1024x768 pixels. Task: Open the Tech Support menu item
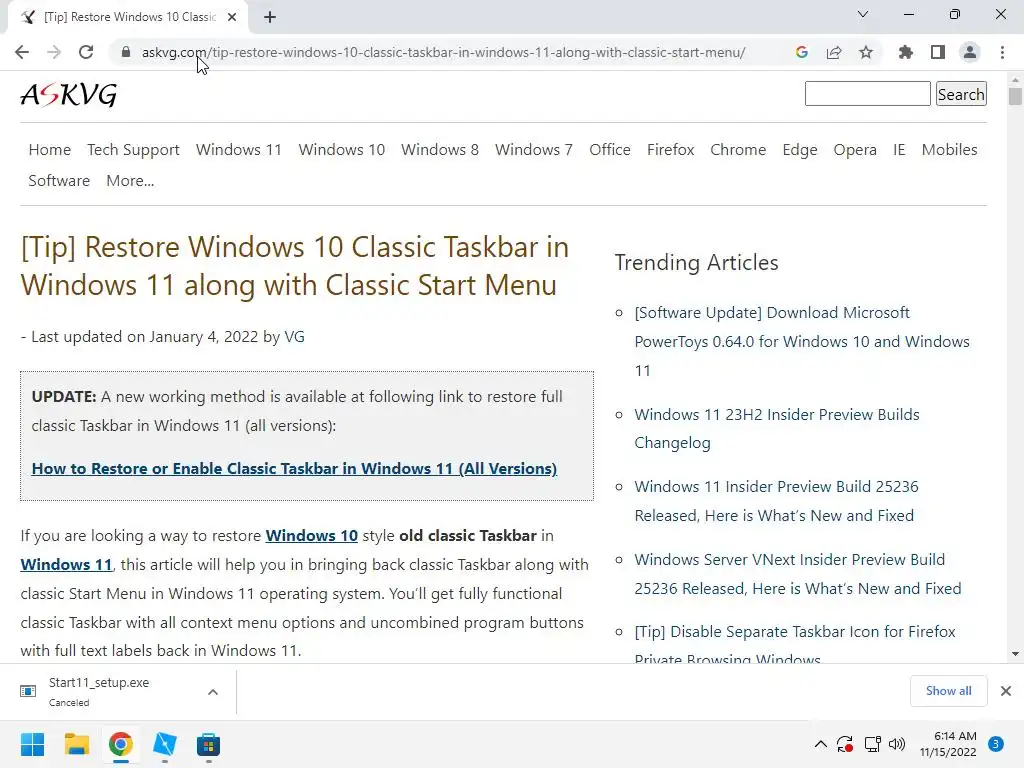133,150
